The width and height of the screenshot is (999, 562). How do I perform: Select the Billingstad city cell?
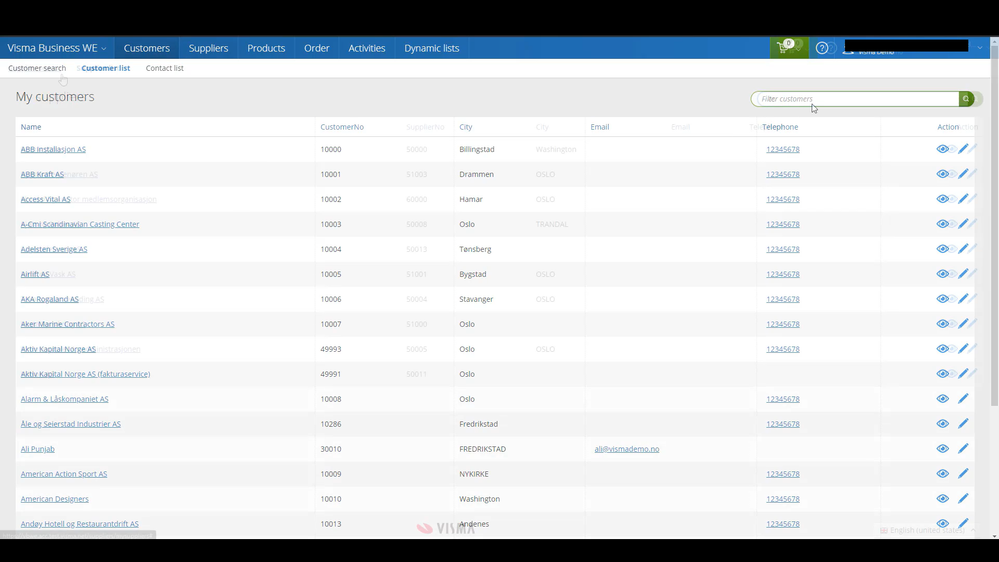coord(477,149)
